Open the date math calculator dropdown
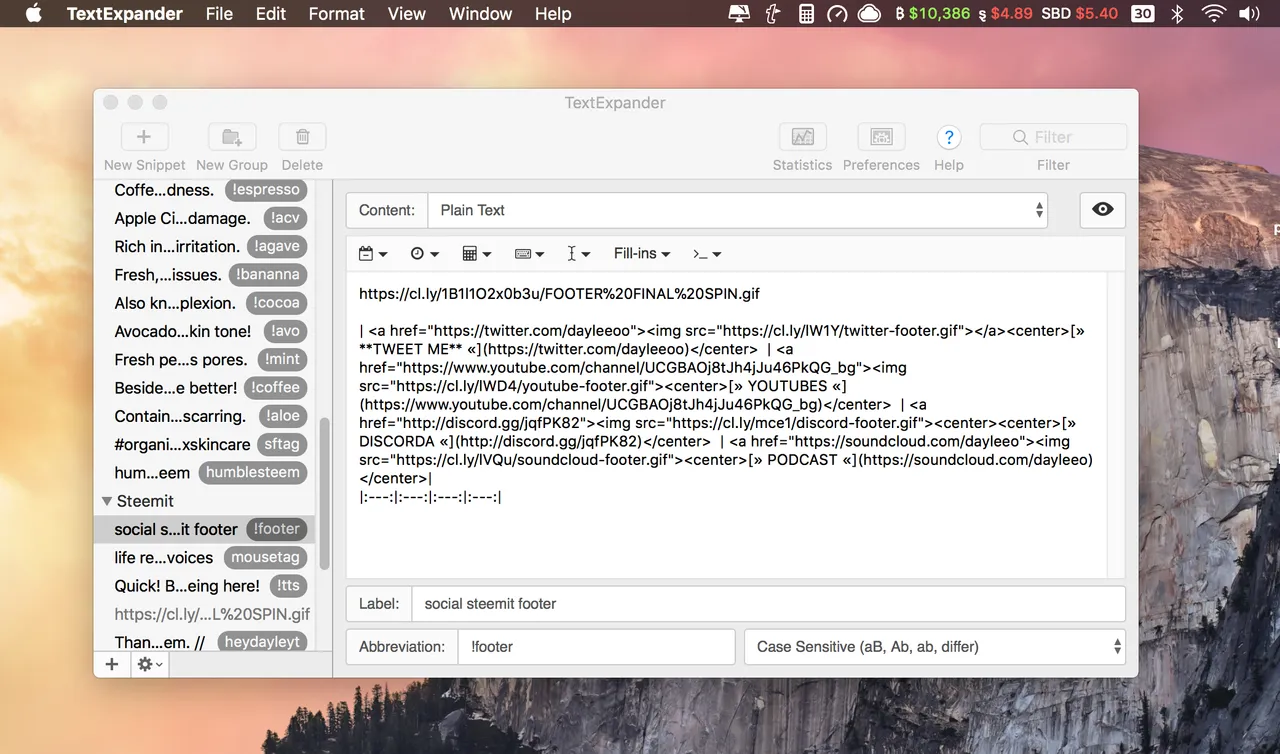Viewport: 1280px width, 754px height. pos(477,254)
